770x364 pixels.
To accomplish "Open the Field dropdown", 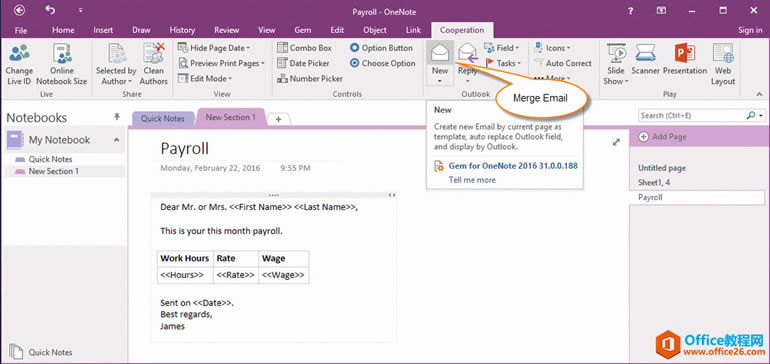I will 501,48.
